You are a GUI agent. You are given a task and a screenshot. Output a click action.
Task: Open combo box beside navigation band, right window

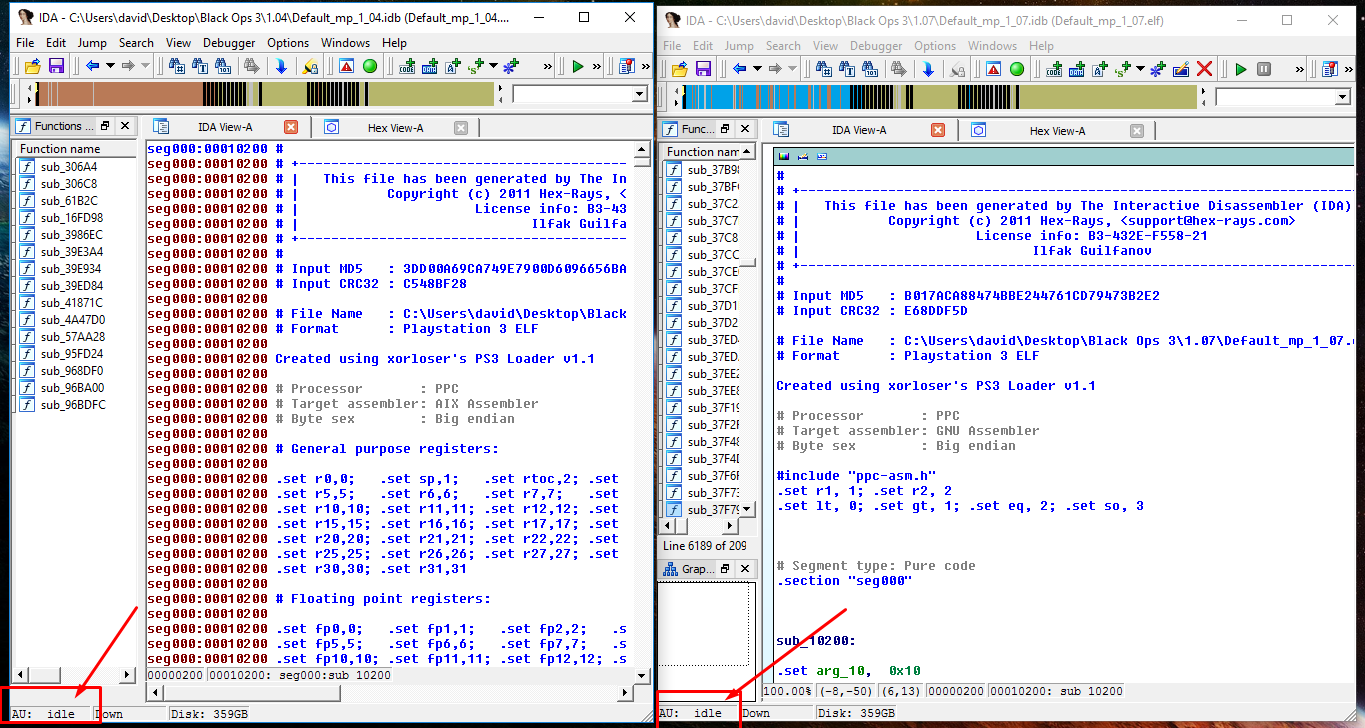[1283, 97]
